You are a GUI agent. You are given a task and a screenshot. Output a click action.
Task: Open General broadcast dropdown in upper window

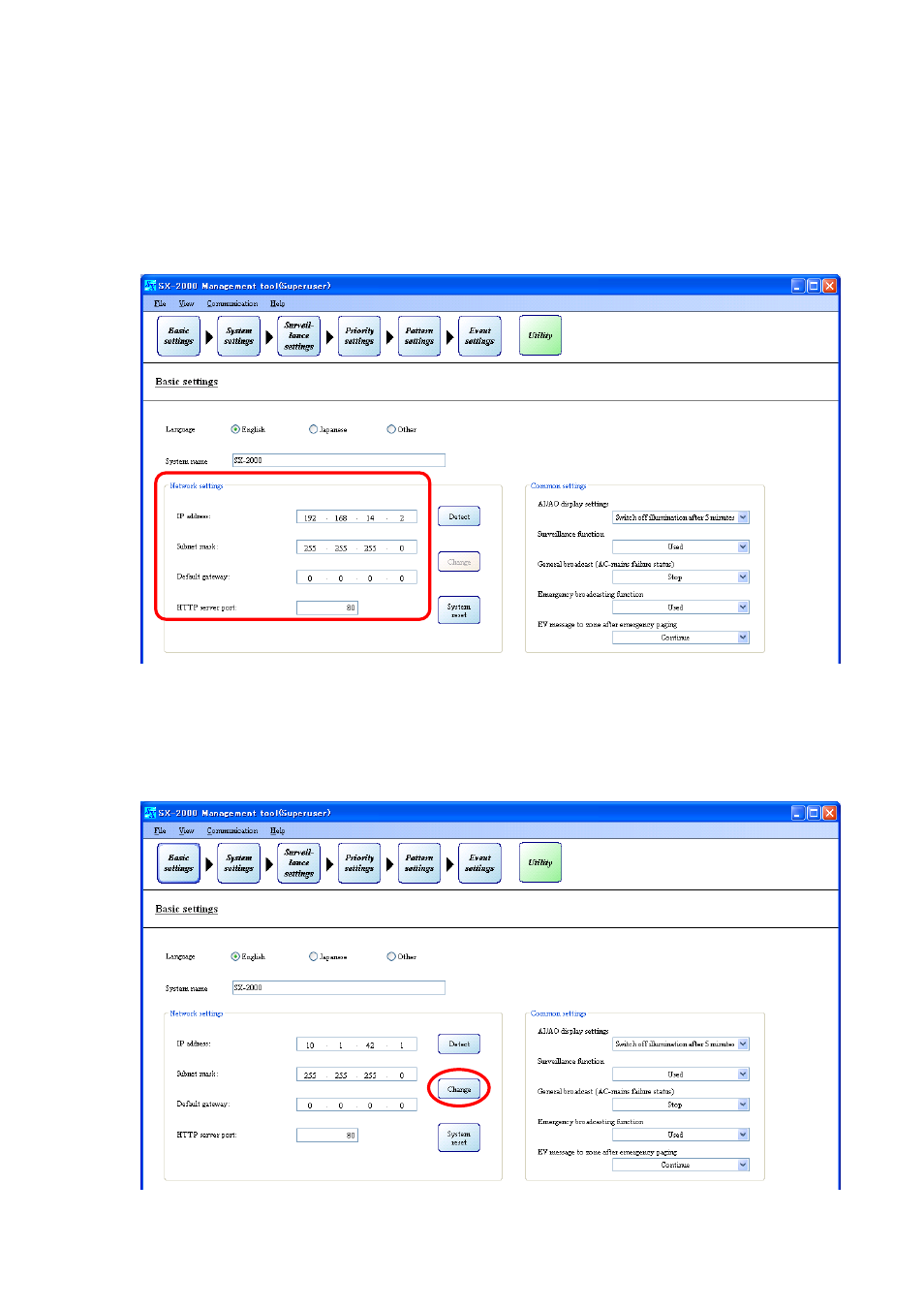pos(744,577)
